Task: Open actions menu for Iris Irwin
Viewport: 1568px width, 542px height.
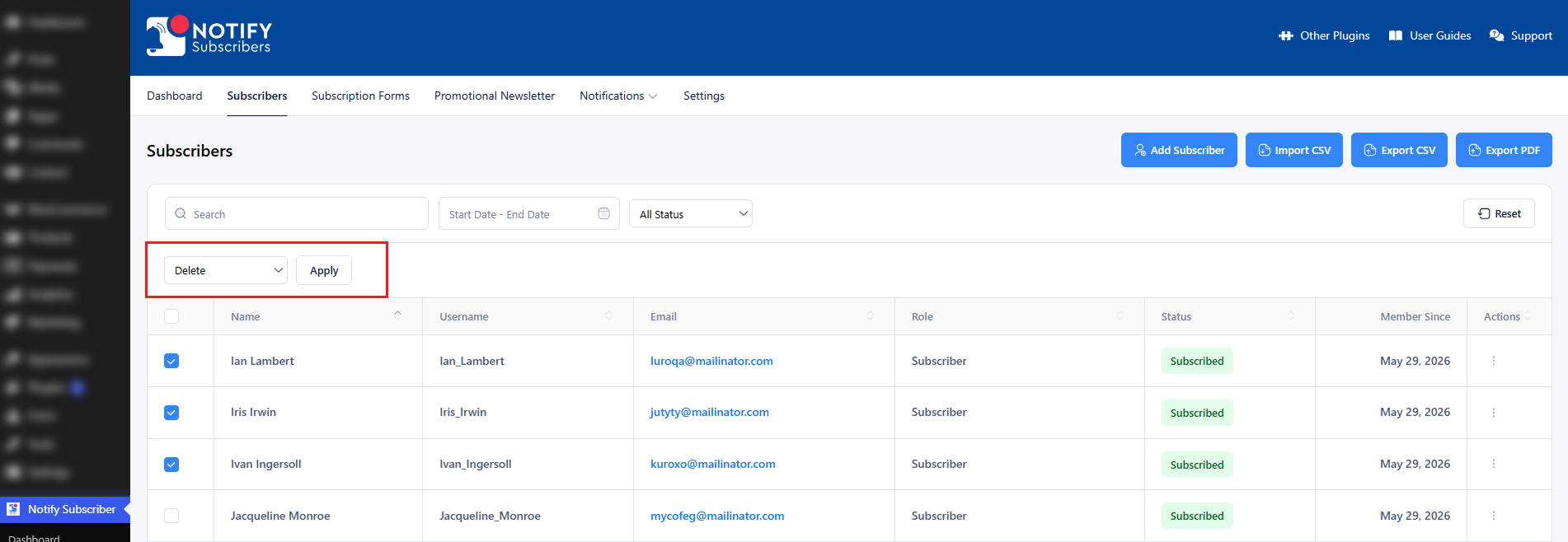Action: click(1494, 413)
